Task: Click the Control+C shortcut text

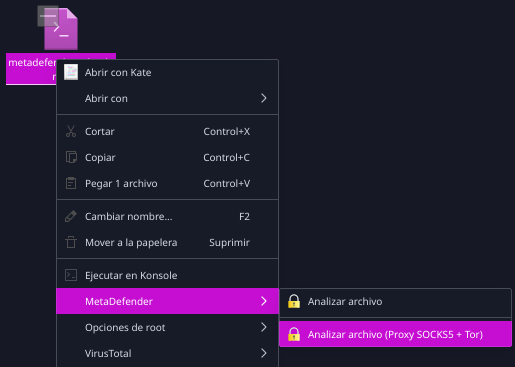Action: point(227,157)
